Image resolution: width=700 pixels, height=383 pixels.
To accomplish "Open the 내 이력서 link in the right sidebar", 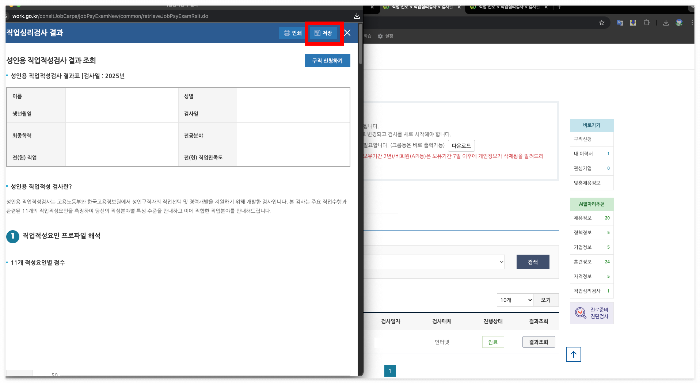I will point(591,154).
